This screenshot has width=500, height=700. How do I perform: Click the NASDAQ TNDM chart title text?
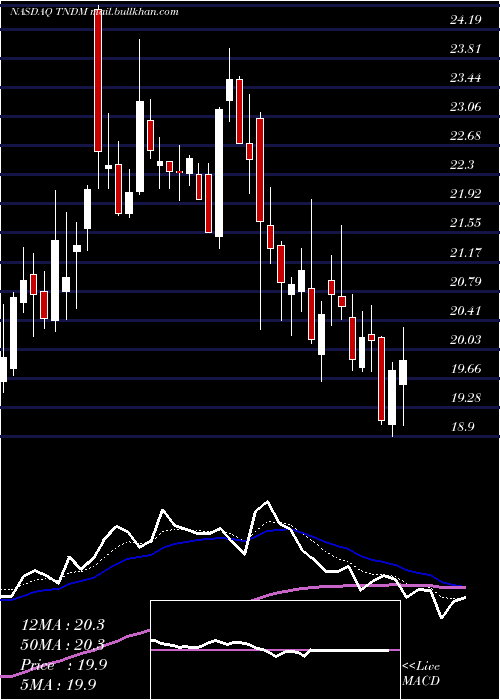click(94, 12)
